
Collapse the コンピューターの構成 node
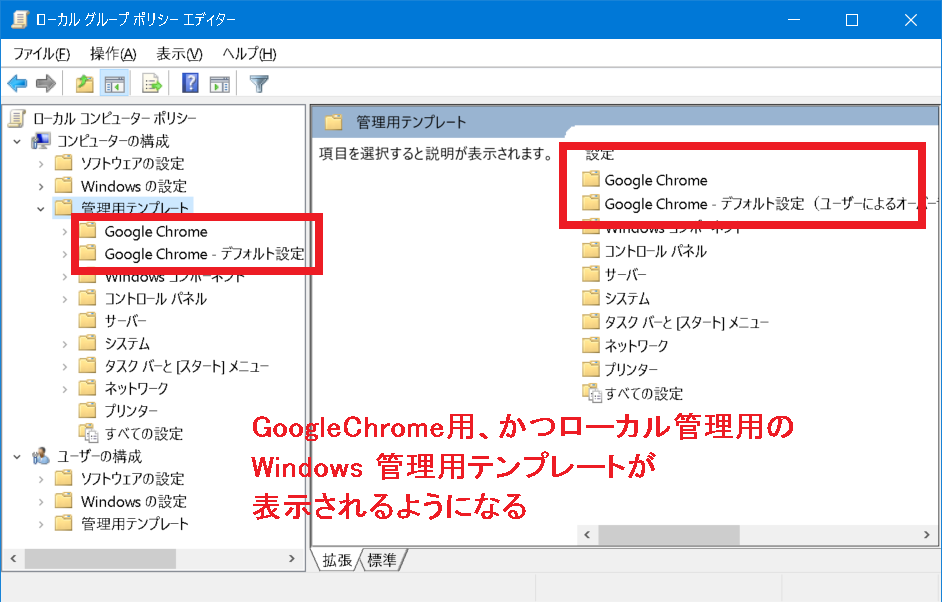17,142
